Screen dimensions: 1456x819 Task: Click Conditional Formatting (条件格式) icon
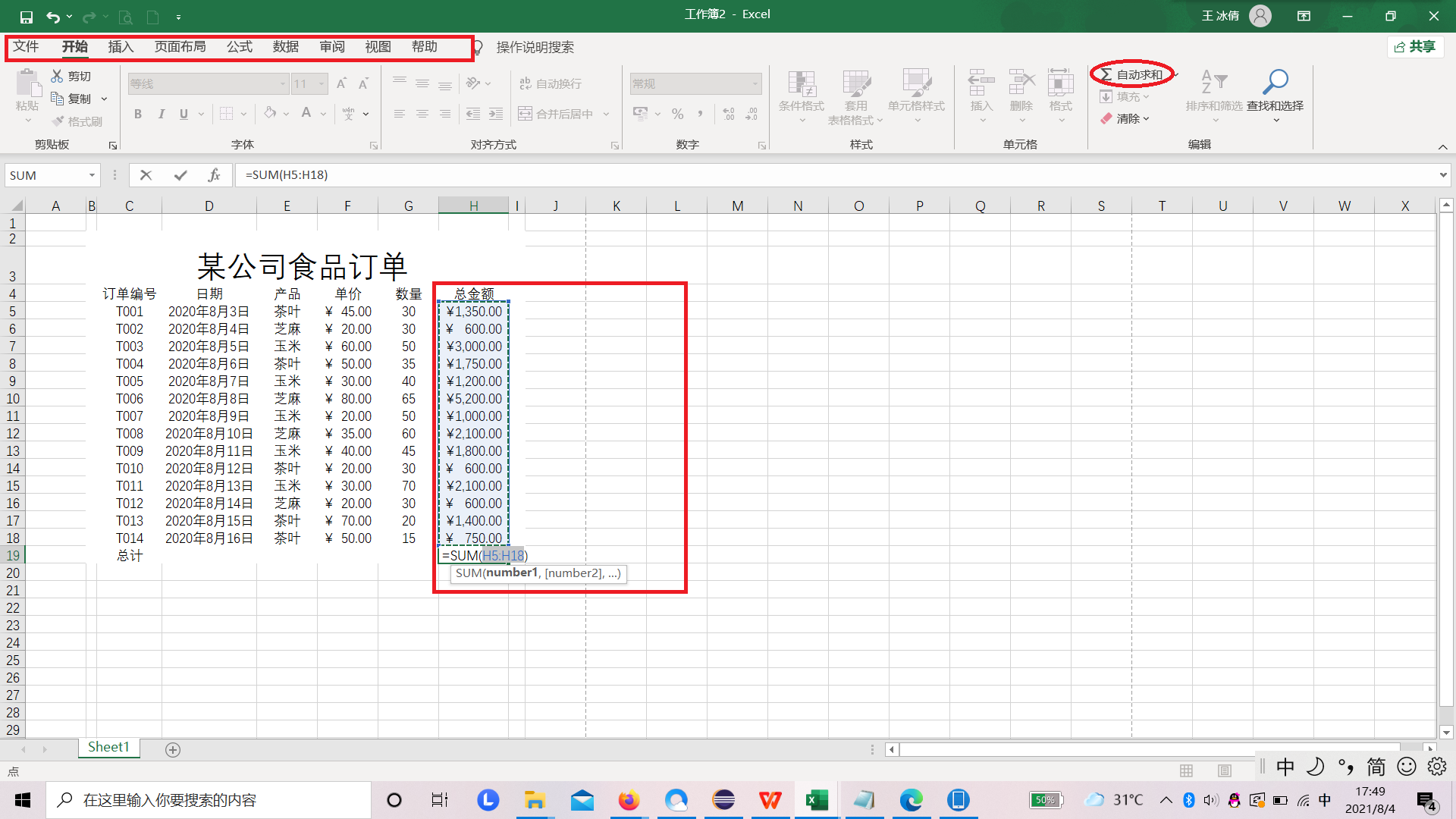[x=802, y=83]
